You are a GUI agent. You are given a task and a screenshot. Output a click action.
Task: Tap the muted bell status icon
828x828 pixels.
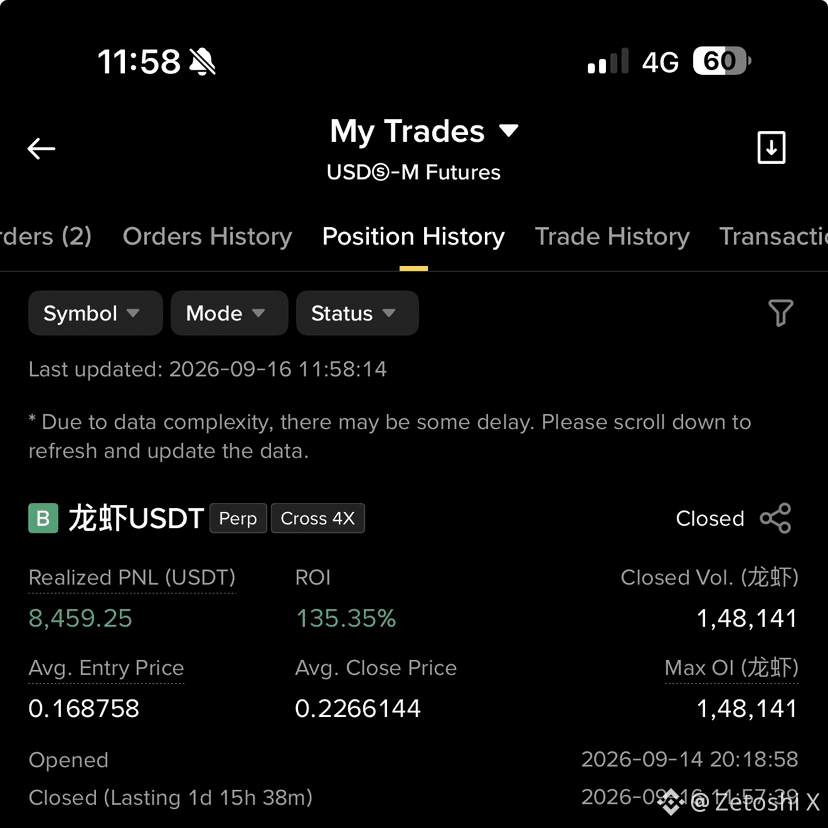pos(202,62)
